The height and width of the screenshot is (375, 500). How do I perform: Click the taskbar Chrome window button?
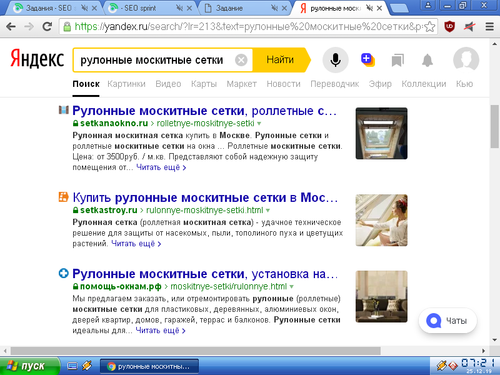click(149, 367)
